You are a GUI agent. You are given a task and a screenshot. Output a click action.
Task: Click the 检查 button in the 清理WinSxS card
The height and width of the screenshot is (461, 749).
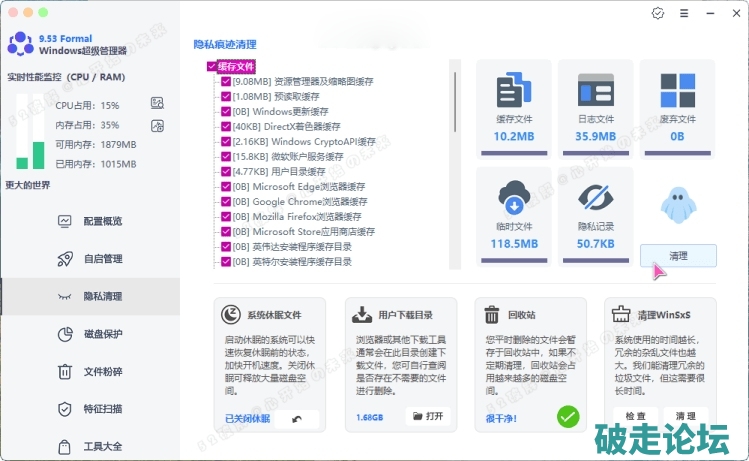[636, 417]
